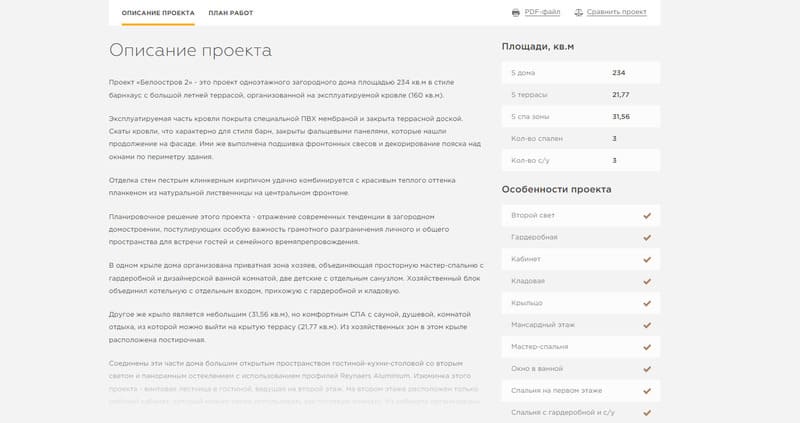Click the Крыльцо feature label

[527, 303]
